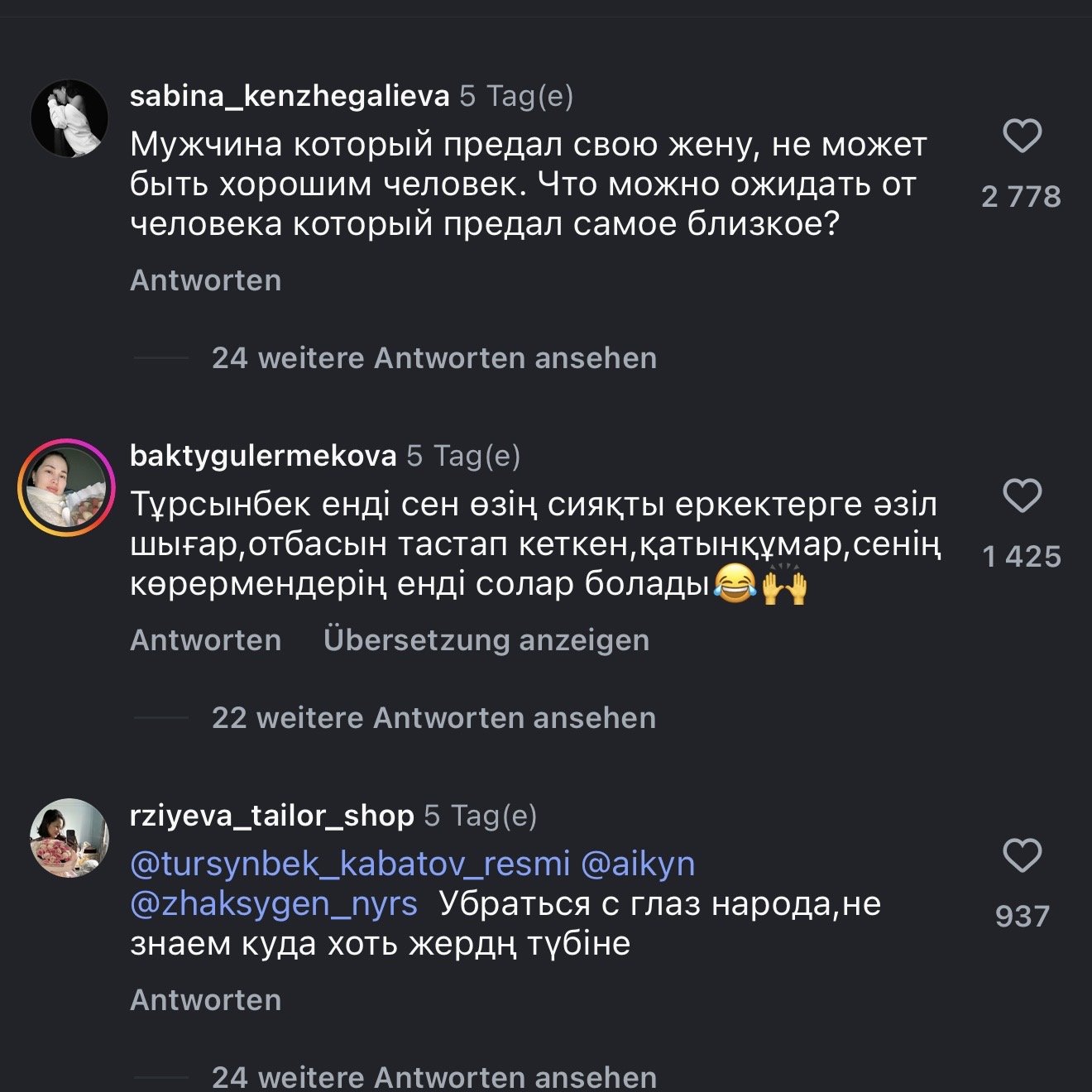Reply to rziyeva_tailor_shop's comment

(205, 1000)
